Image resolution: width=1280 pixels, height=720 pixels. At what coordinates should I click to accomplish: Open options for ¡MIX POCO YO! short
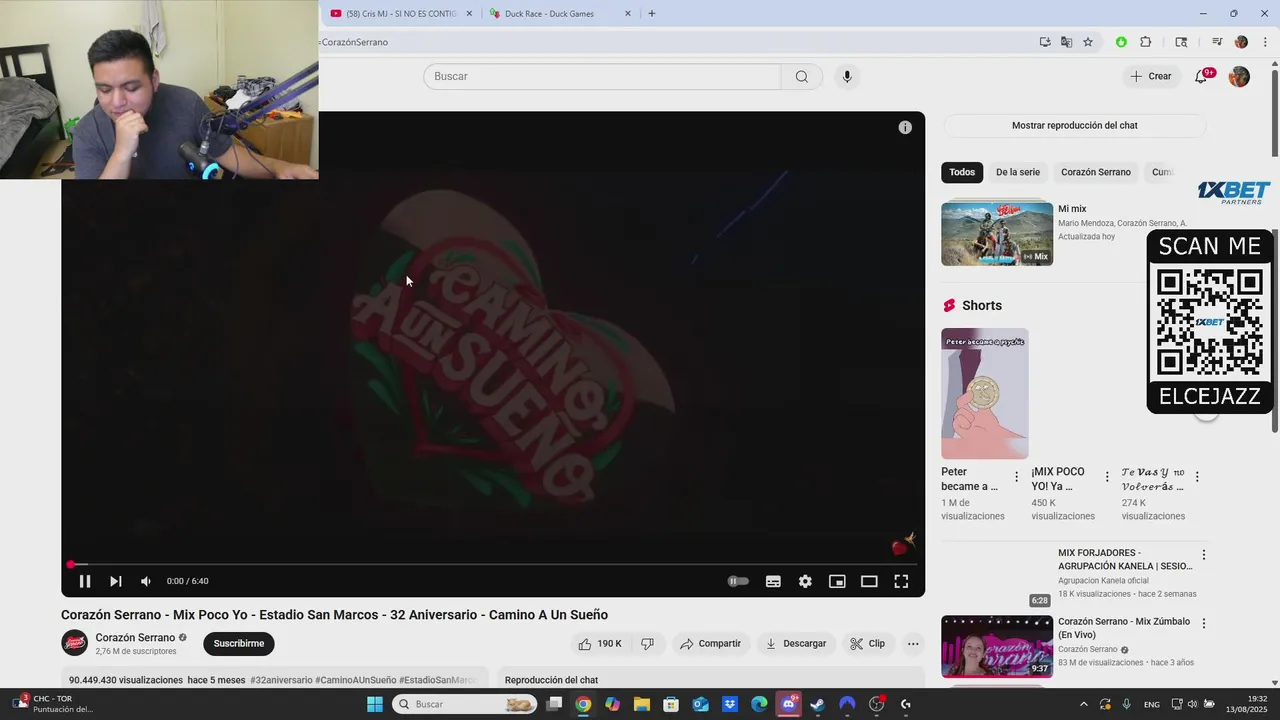(1107, 477)
